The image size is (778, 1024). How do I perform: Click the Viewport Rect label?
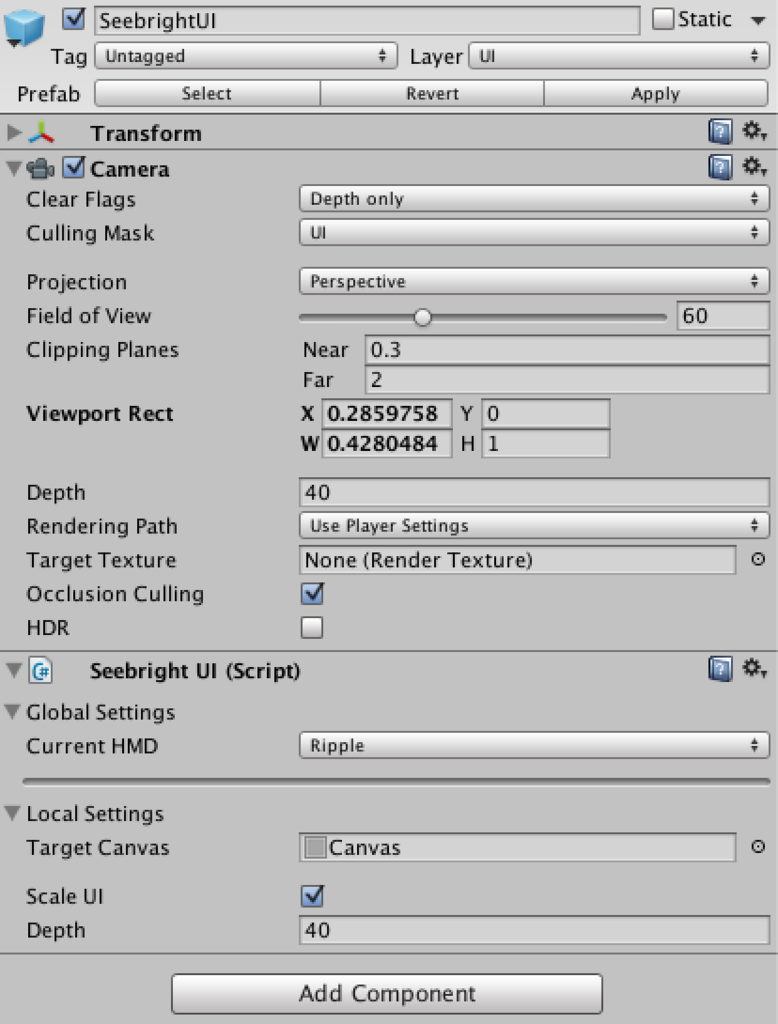pyautogui.click(x=100, y=414)
